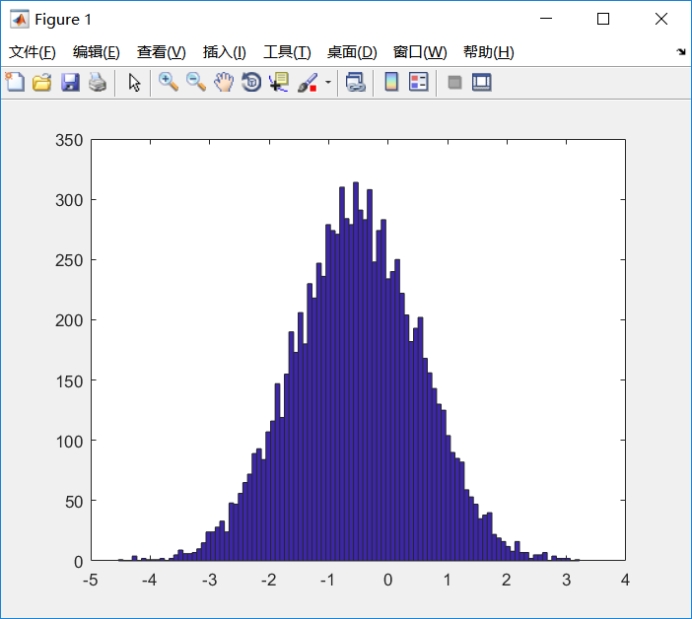The width and height of the screenshot is (692, 619).
Task: Toggle the Data Cursor tool
Action: click(x=278, y=82)
